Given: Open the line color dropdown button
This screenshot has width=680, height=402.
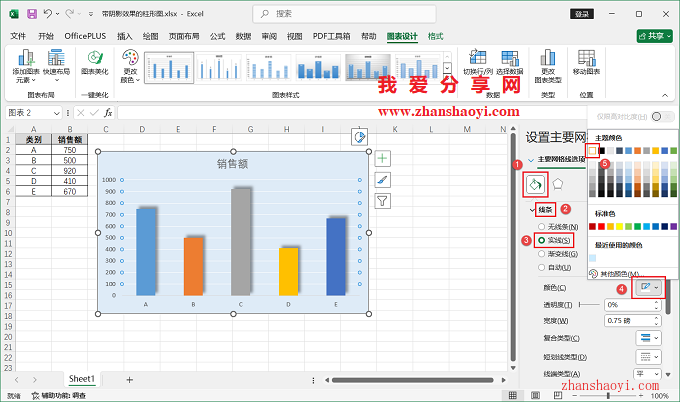Looking at the screenshot, I should (x=649, y=287).
